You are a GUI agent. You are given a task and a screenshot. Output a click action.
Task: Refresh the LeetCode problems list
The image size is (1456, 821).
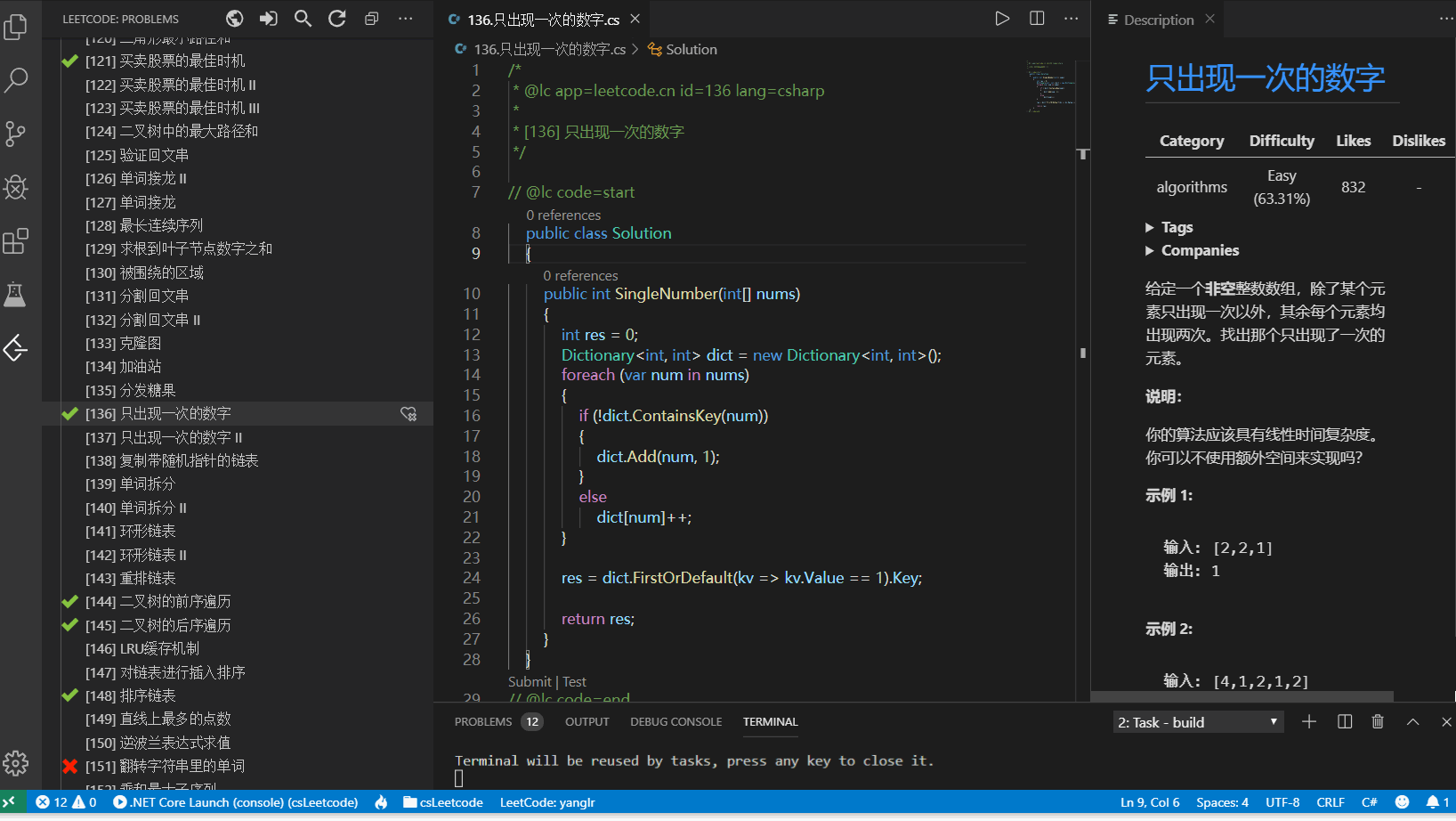click(x=336, y=18)
